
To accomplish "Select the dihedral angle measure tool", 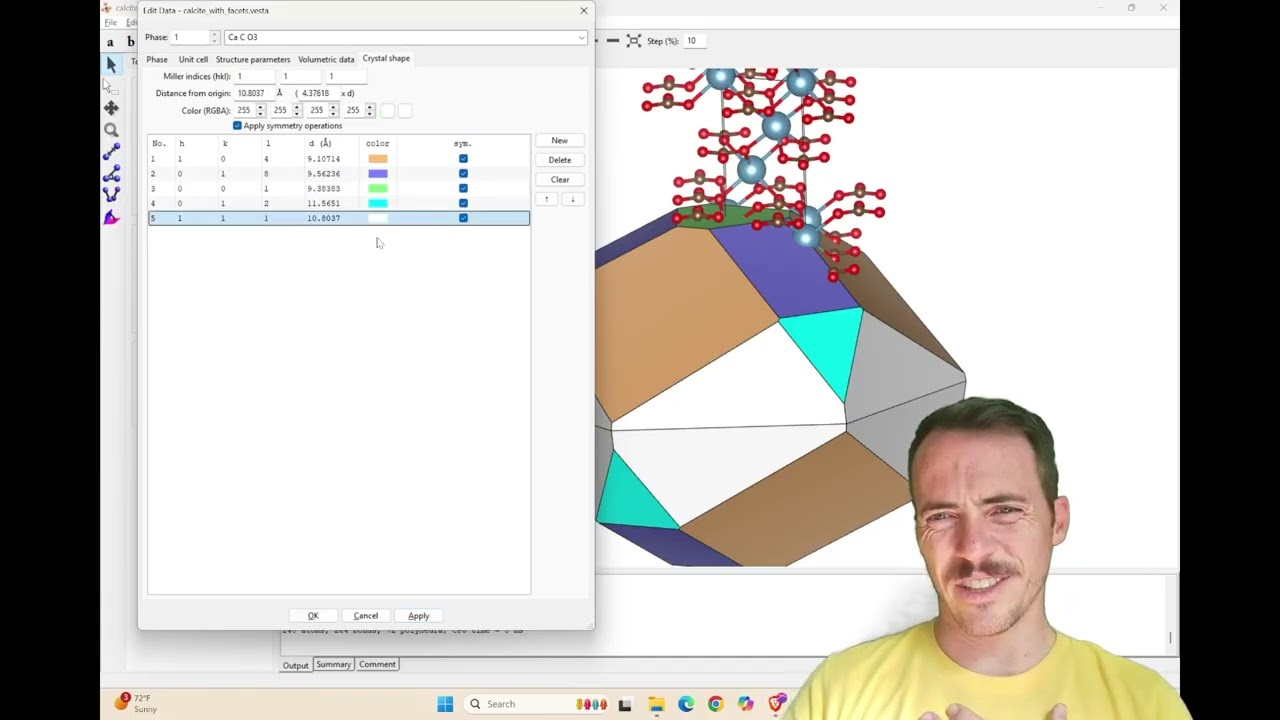I will [111, 194].
